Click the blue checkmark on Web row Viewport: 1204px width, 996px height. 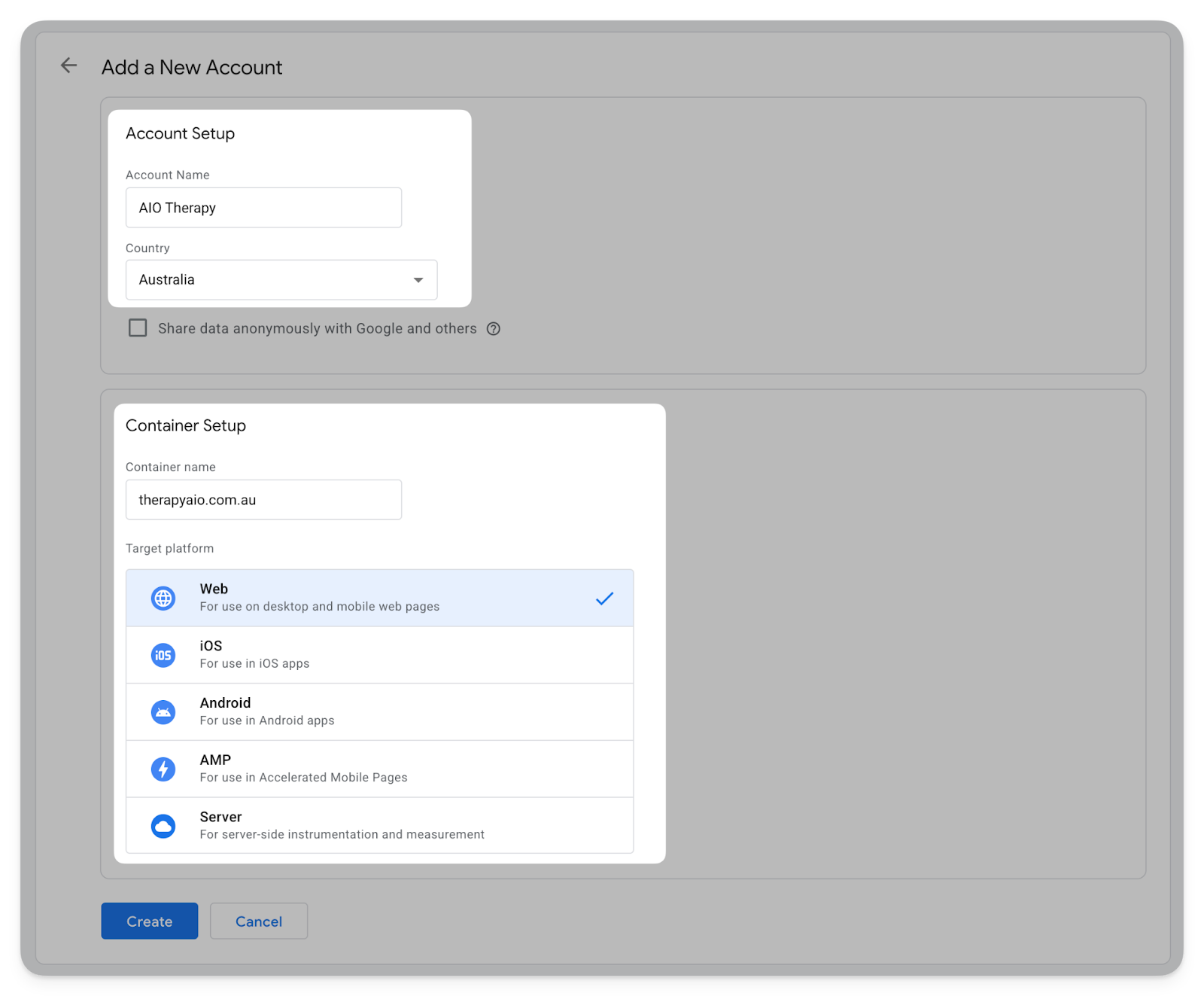pyautogui.click(x=604, y=599)
